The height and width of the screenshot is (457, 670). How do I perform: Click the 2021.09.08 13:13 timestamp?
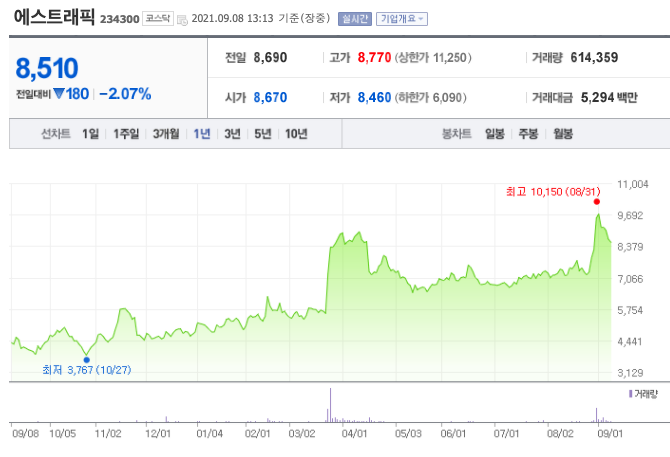pyautogui.click(x=232, y=18)
